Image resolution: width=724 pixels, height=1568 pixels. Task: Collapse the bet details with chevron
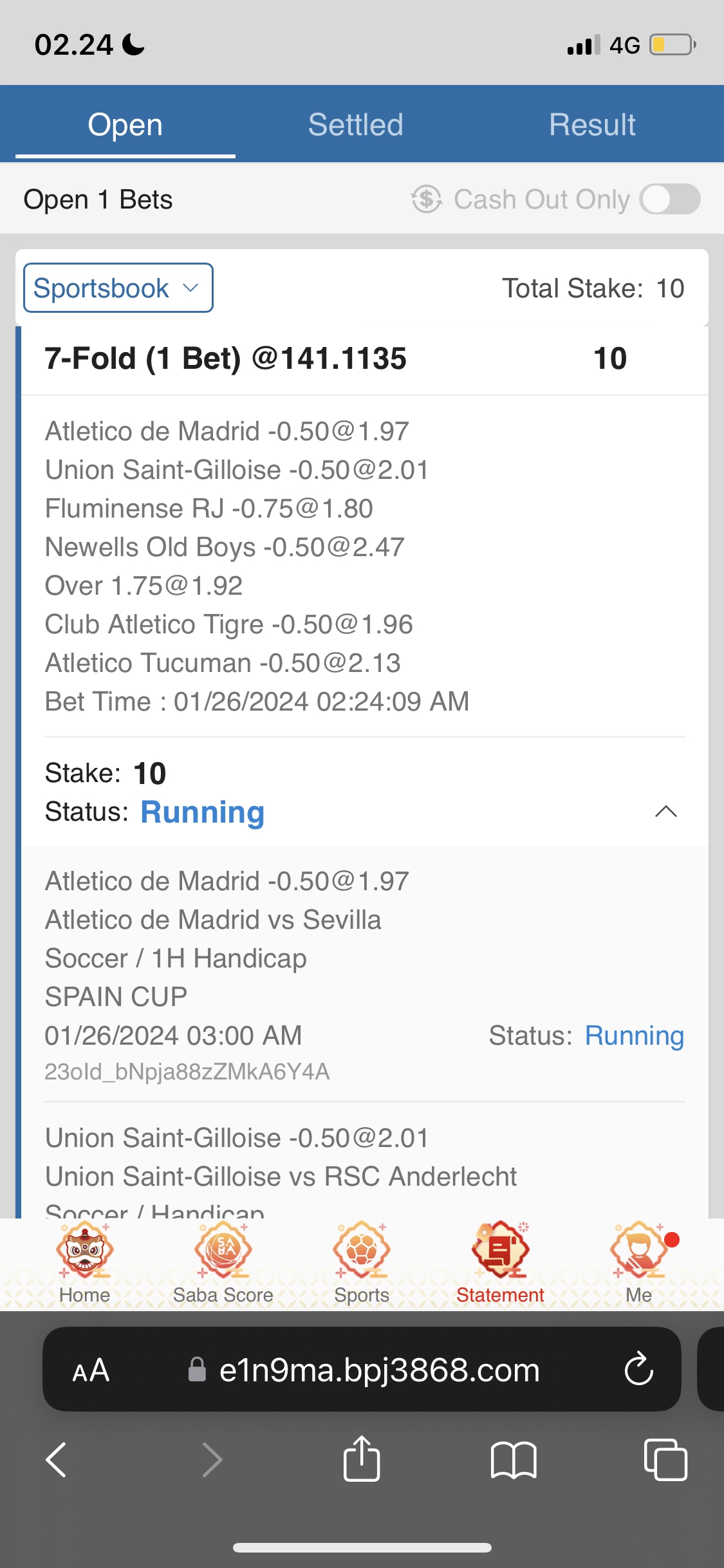665,811
